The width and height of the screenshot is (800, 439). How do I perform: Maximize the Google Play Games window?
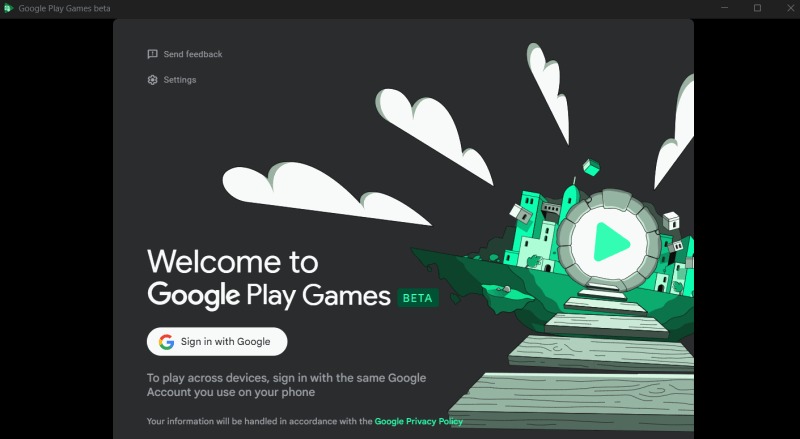[758, 8]
